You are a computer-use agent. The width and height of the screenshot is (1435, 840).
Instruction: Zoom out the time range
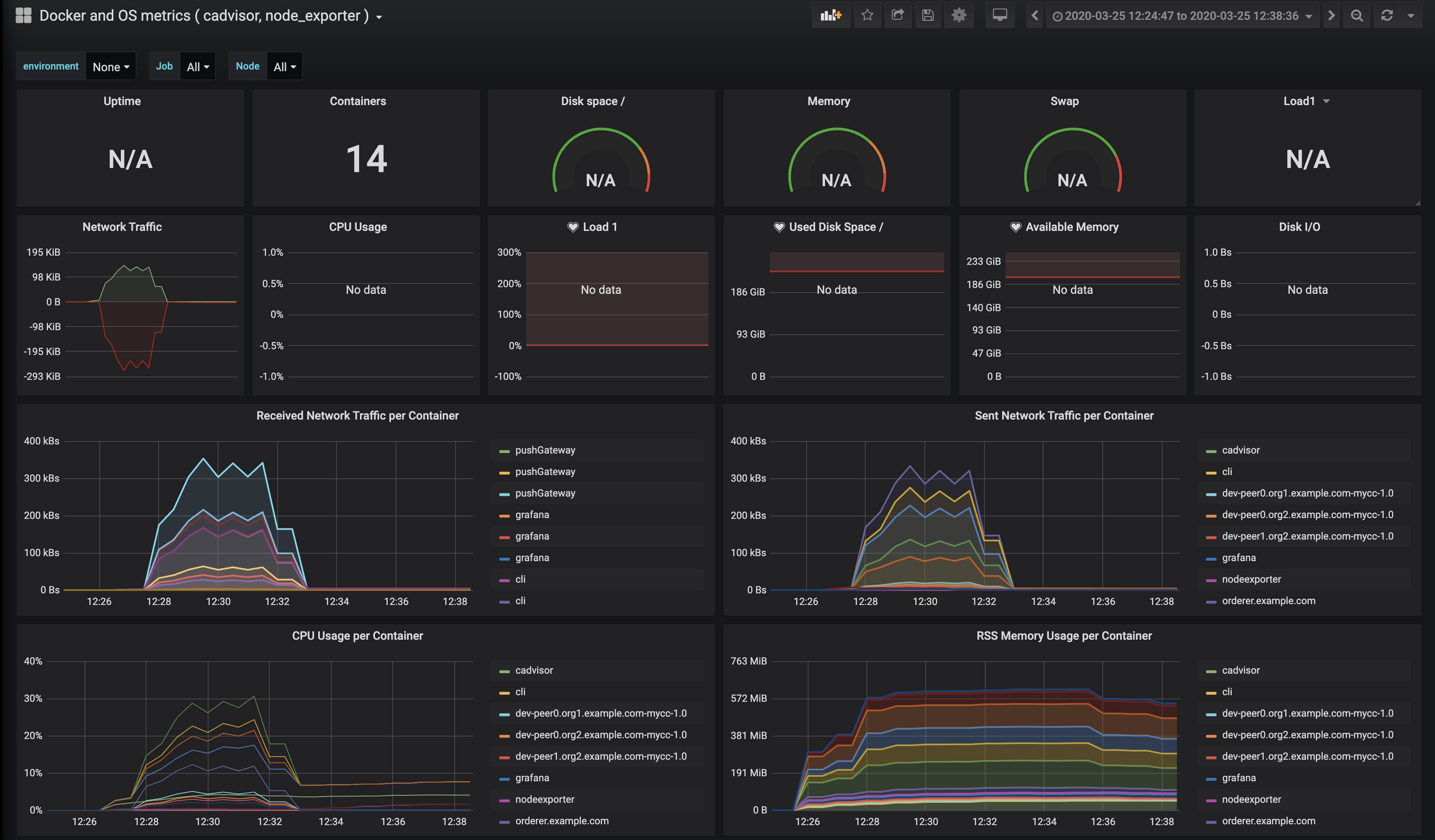[1357, 15]
